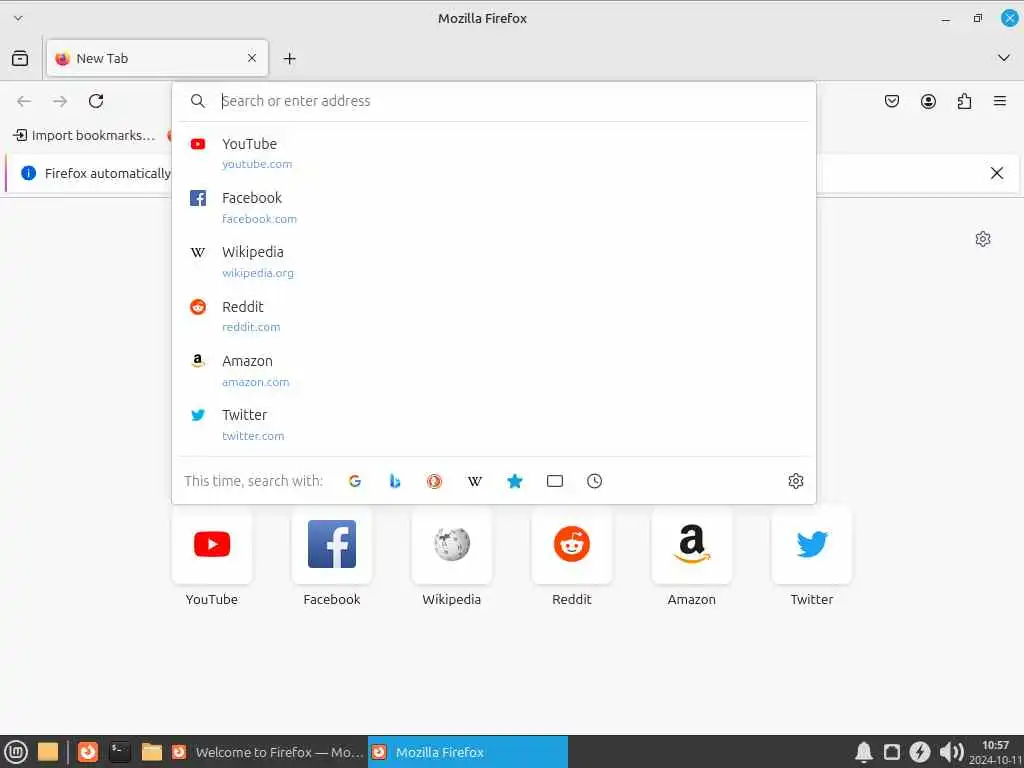Open Files manager from taskbar
The height and width of the screenshot is (768, 1024).
click(x=152, y=752)
